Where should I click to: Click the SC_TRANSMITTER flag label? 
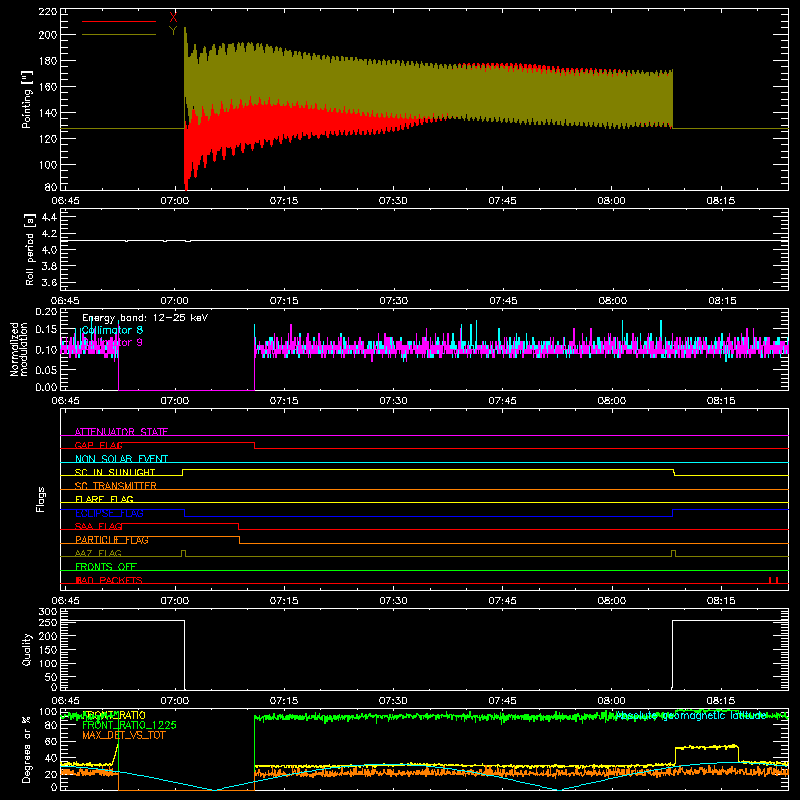[x=116, y=485]
